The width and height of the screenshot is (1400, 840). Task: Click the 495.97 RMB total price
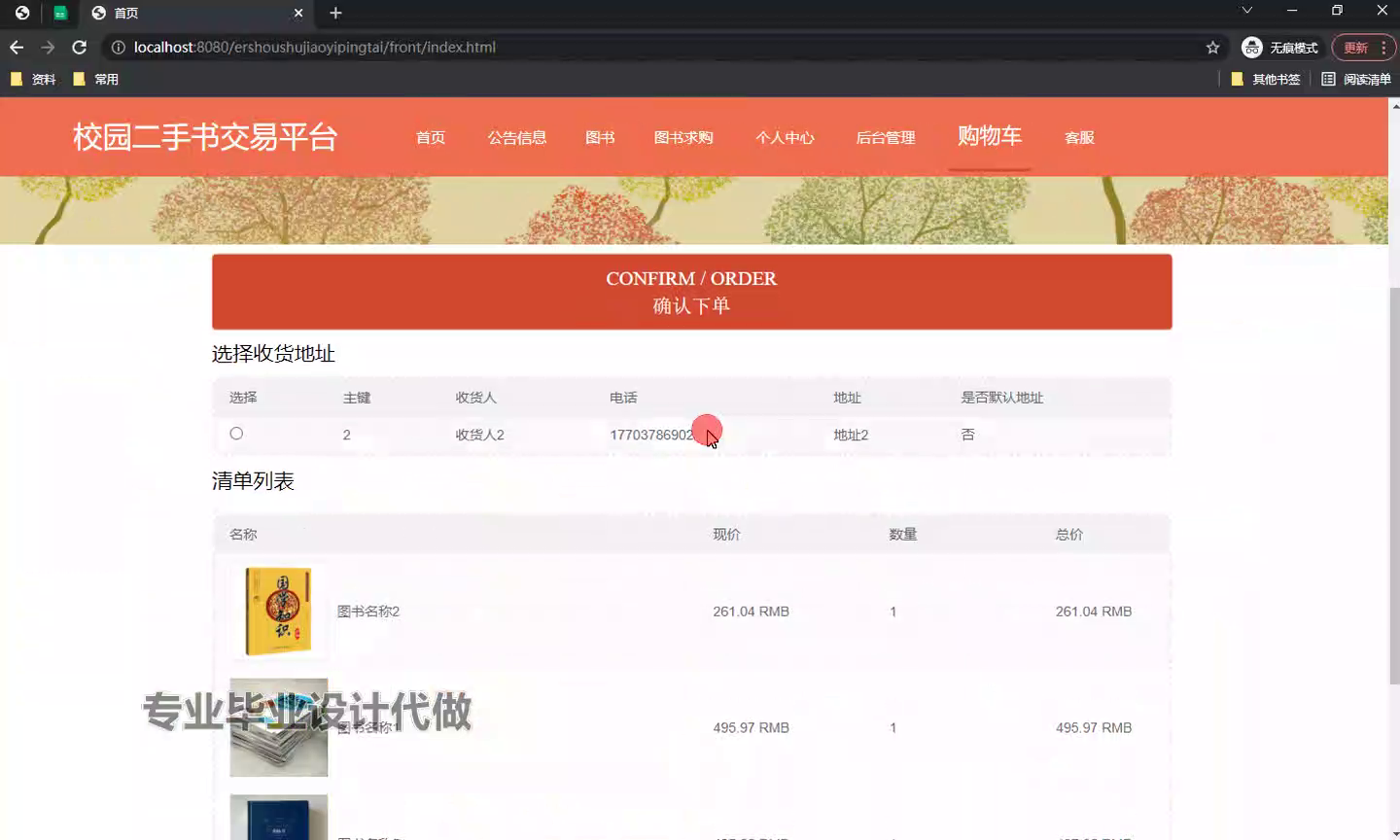point(1094,727)
